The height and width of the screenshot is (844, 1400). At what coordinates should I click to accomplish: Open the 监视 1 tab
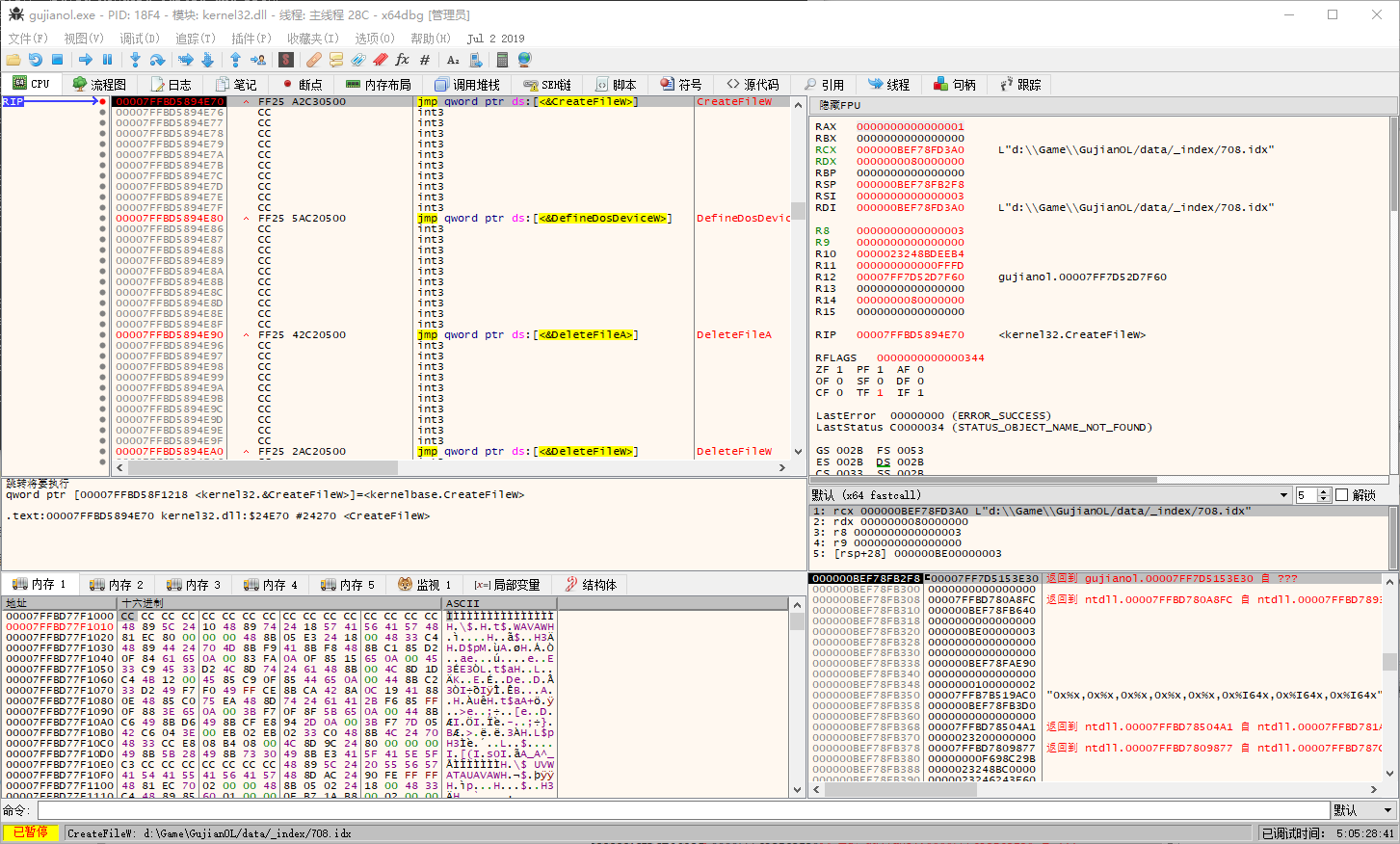tap(424, 585)
